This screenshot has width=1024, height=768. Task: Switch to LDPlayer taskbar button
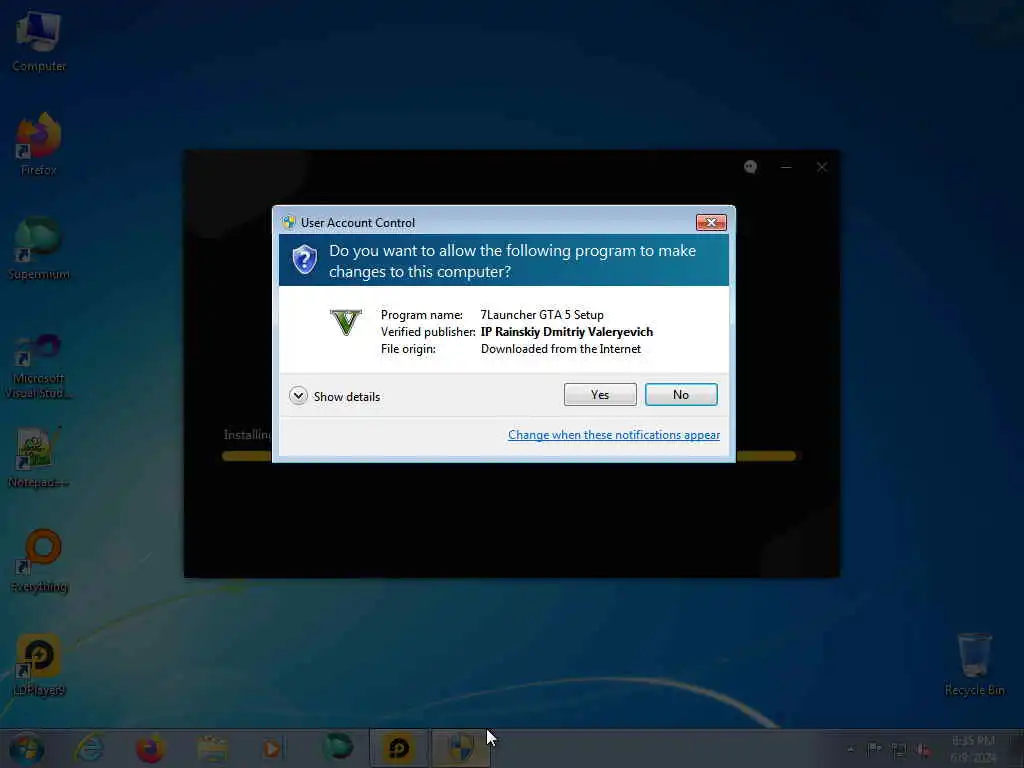coord(399,748)
